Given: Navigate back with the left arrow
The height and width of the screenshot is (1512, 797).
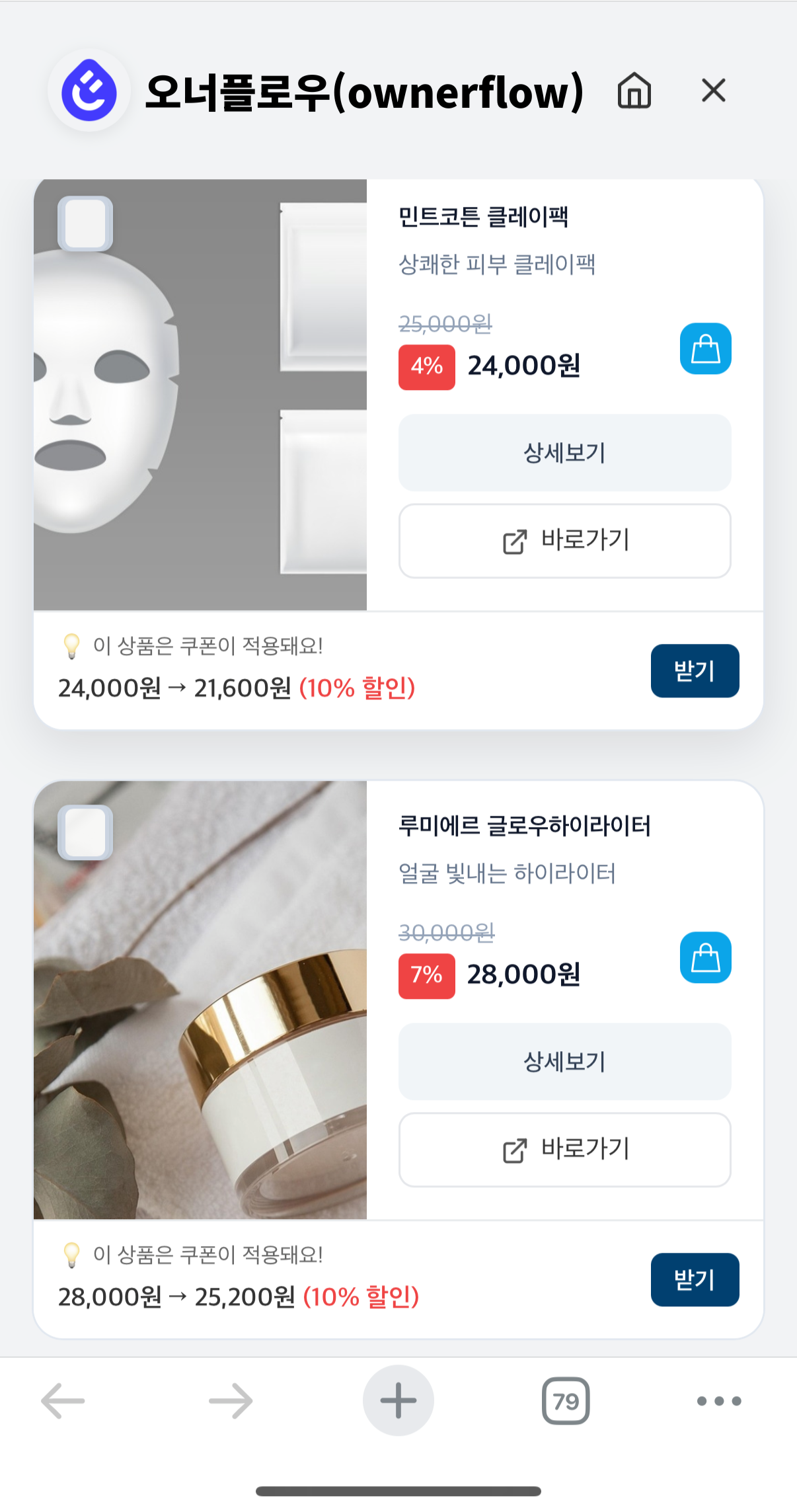Looking at the screenshot, I should pos(63,1400).
